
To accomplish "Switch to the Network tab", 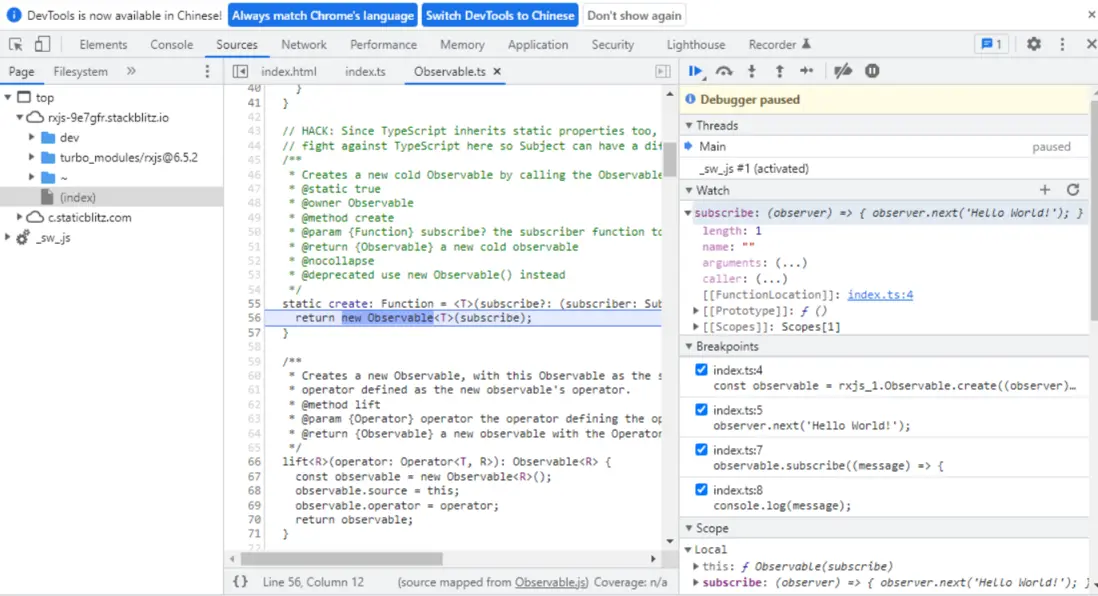I will click(x=304, y=44).
